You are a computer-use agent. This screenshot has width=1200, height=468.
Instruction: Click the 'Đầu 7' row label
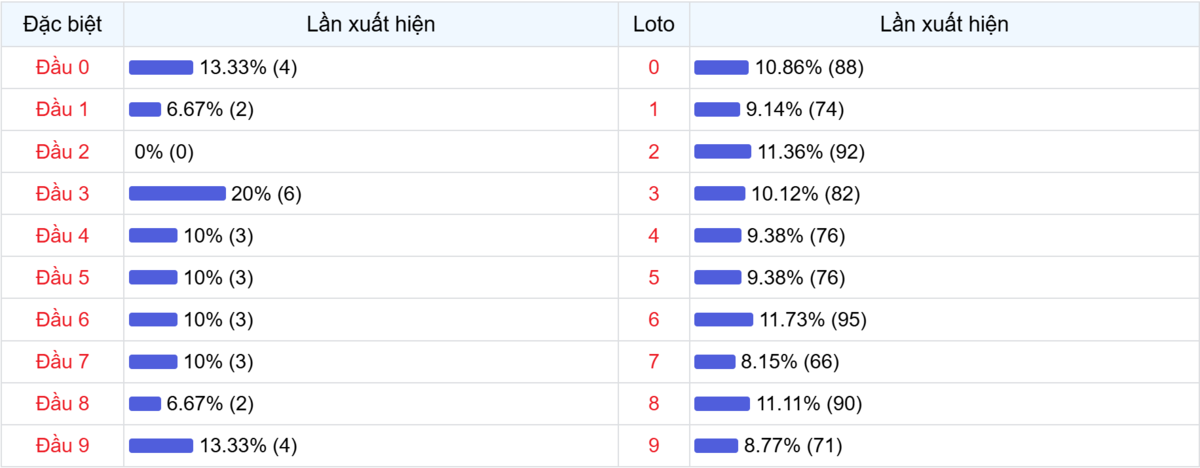(62, 362)
